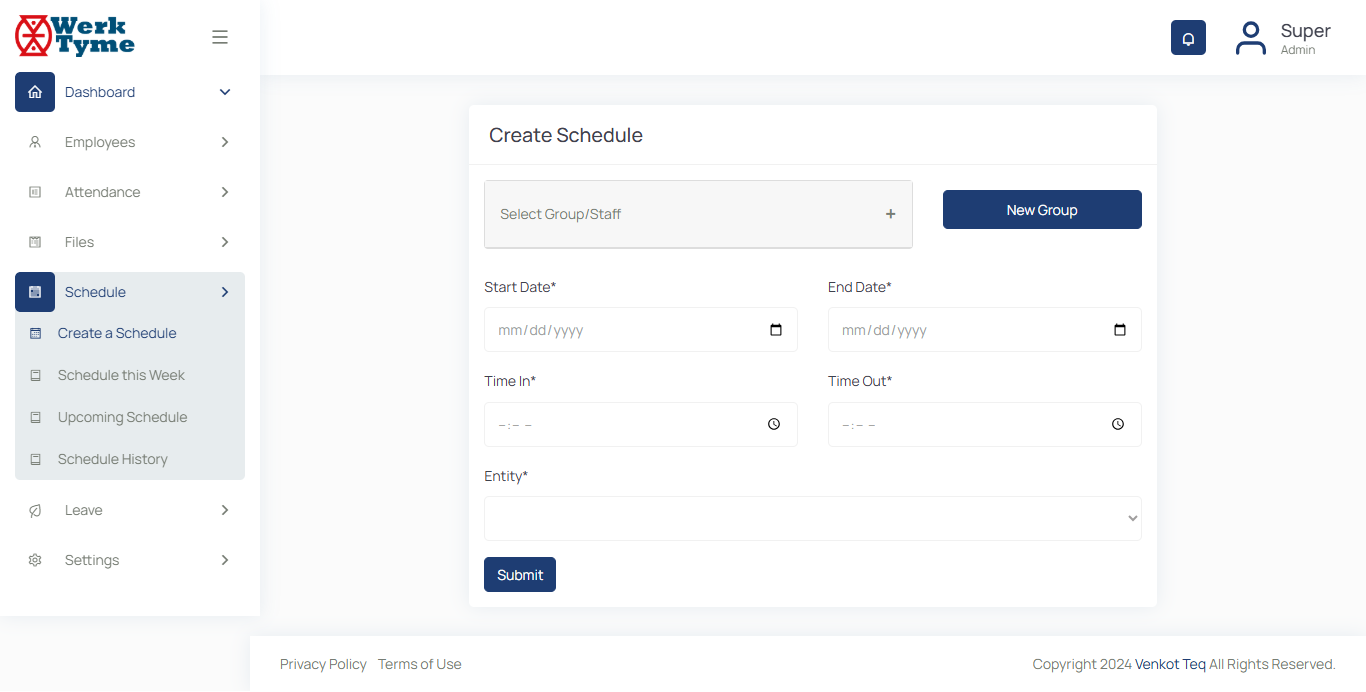Screen dimensions: 1366x692
Task: Open the Start Date calendar picker
Action: [x=776, y=330]
